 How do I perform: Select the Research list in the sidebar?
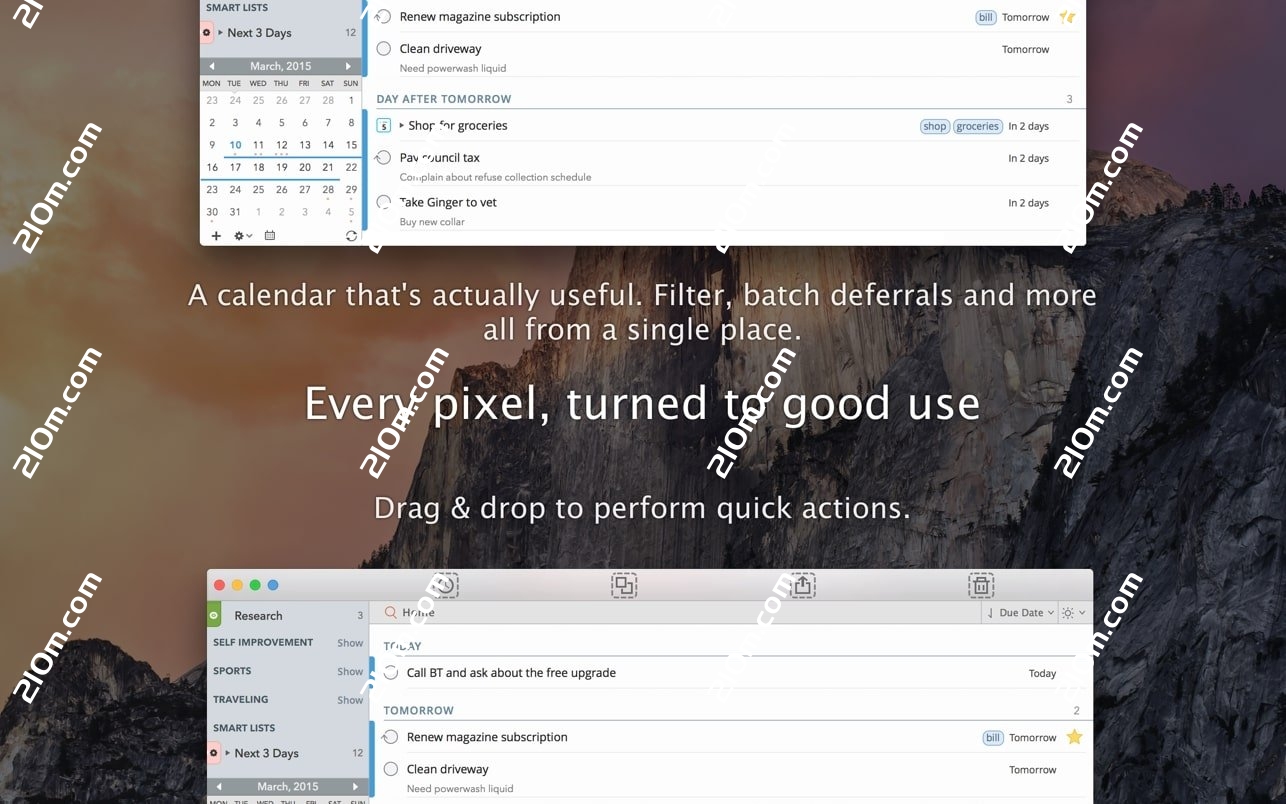(258, 615)
